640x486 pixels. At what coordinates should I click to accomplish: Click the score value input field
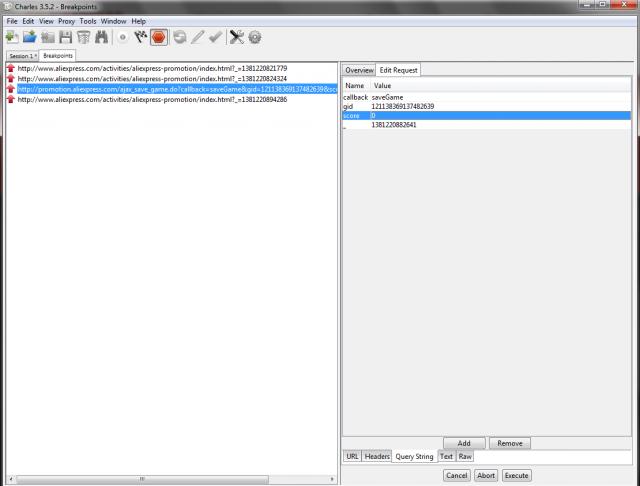coord(500,115)
